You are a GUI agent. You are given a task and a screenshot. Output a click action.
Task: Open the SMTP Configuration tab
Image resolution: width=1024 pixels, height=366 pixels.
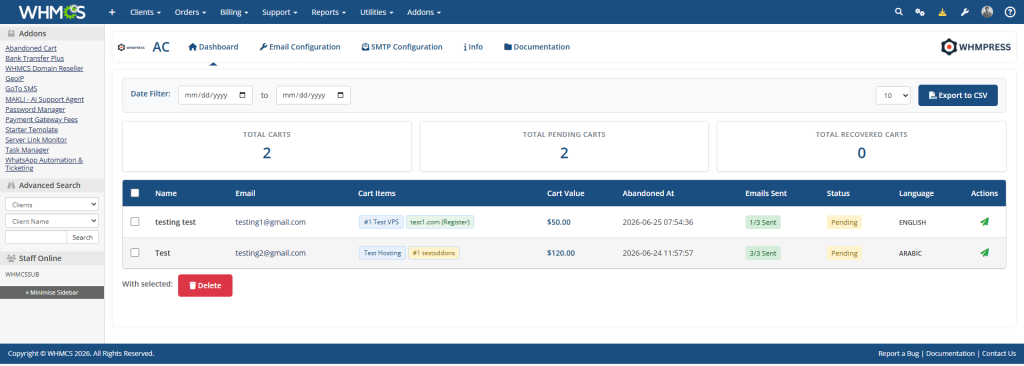pos(402,47)
